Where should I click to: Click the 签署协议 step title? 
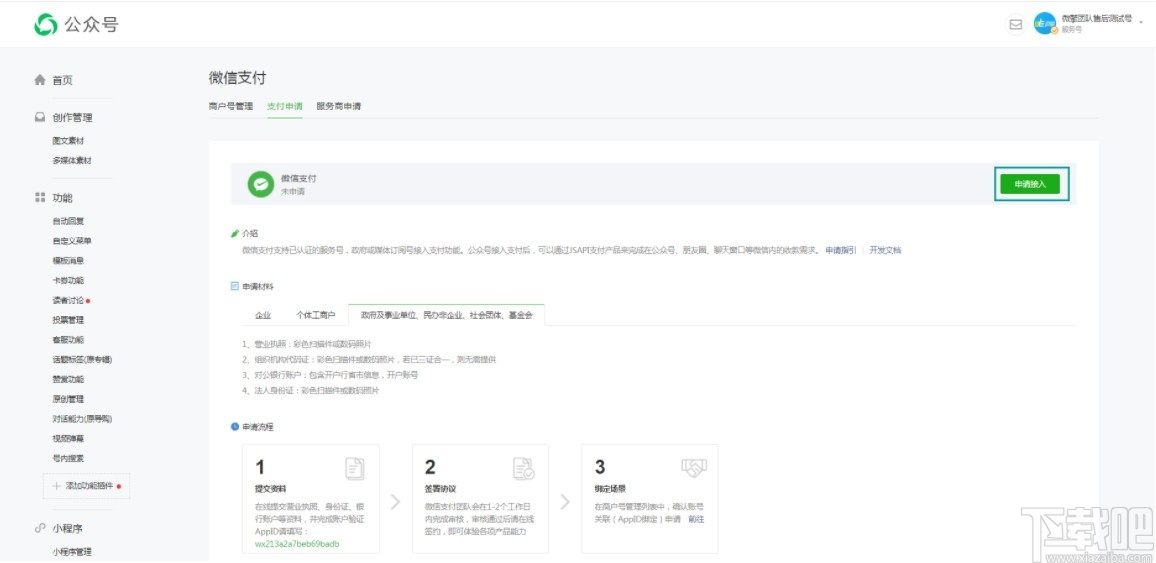pos(441,489)
